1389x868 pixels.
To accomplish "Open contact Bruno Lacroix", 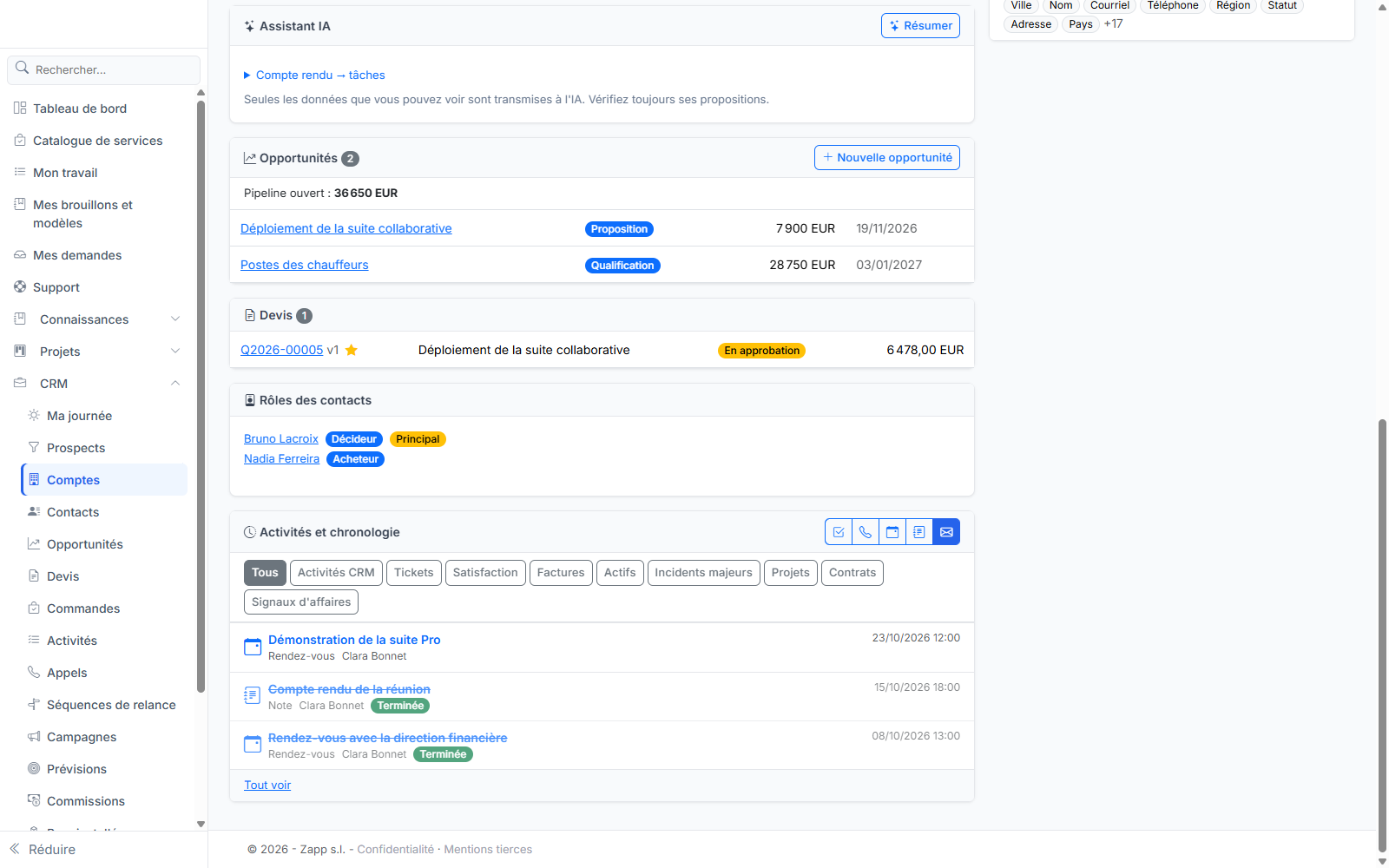I will [281, 439].
